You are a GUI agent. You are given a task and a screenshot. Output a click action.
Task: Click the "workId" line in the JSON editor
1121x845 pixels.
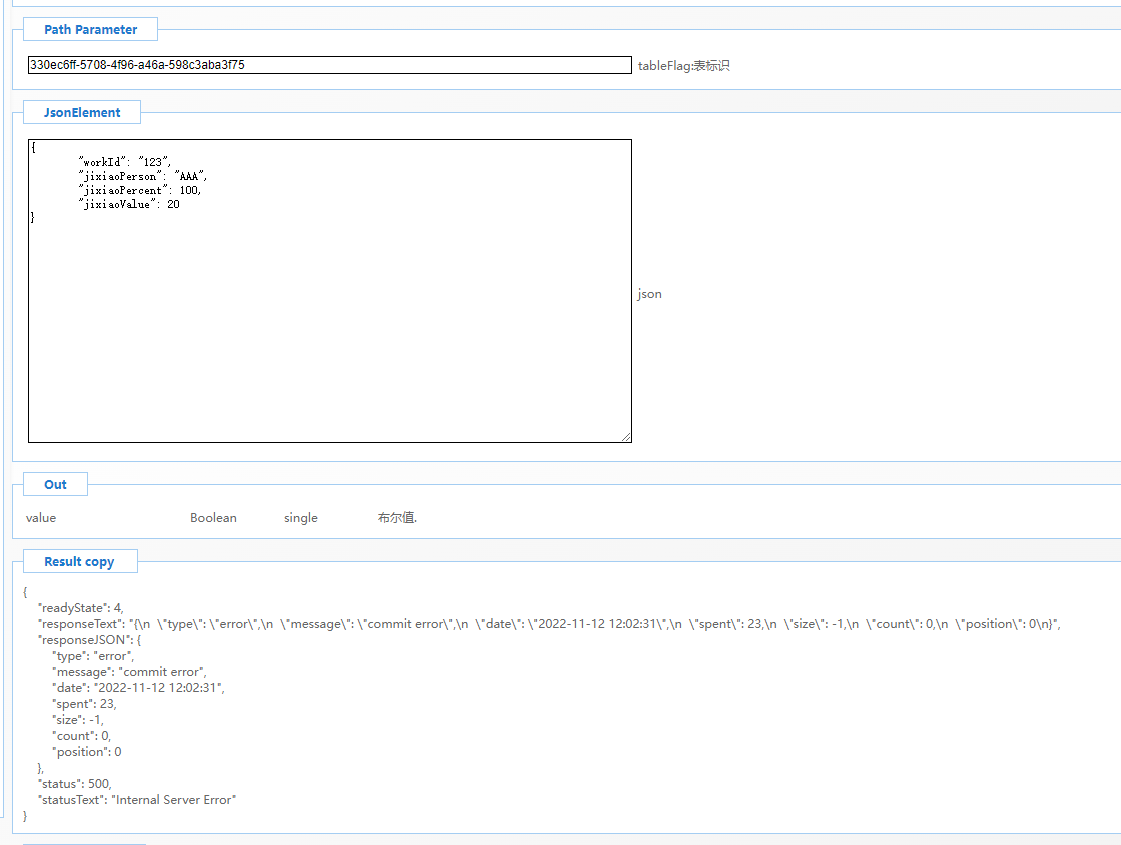[125, 162]
